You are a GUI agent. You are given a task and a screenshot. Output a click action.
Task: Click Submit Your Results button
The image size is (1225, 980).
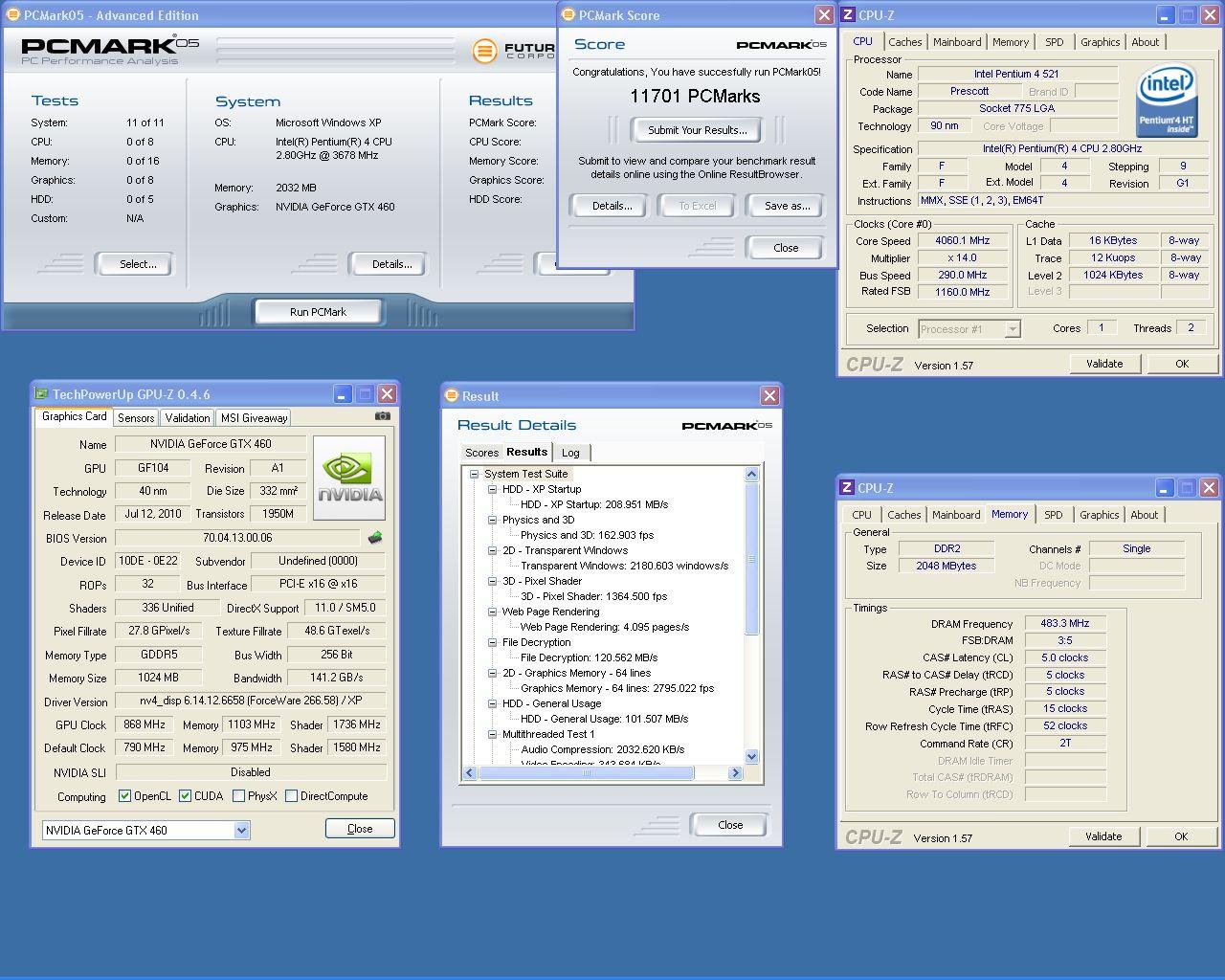pos(698,130)
